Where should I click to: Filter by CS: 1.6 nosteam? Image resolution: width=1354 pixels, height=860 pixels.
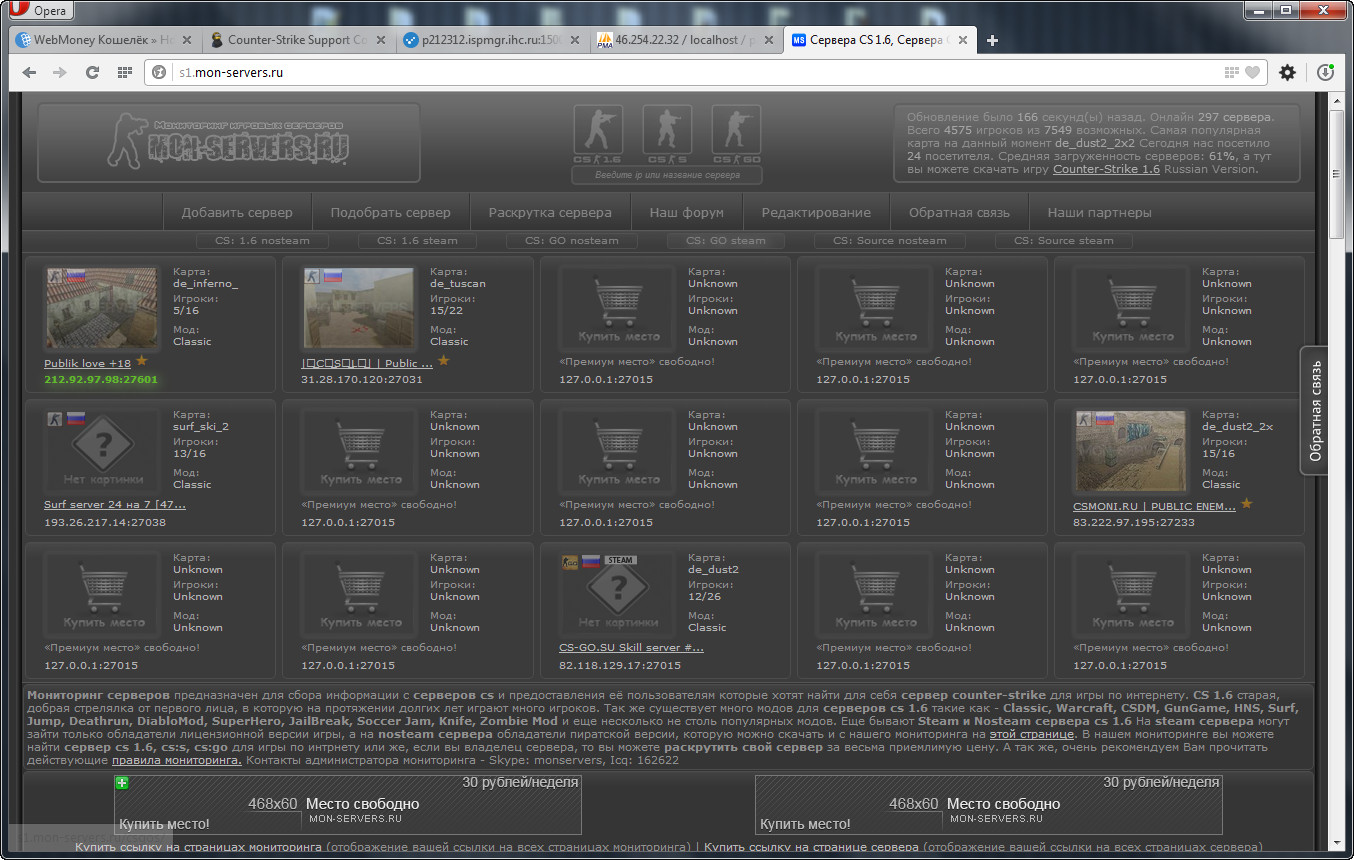264,241
